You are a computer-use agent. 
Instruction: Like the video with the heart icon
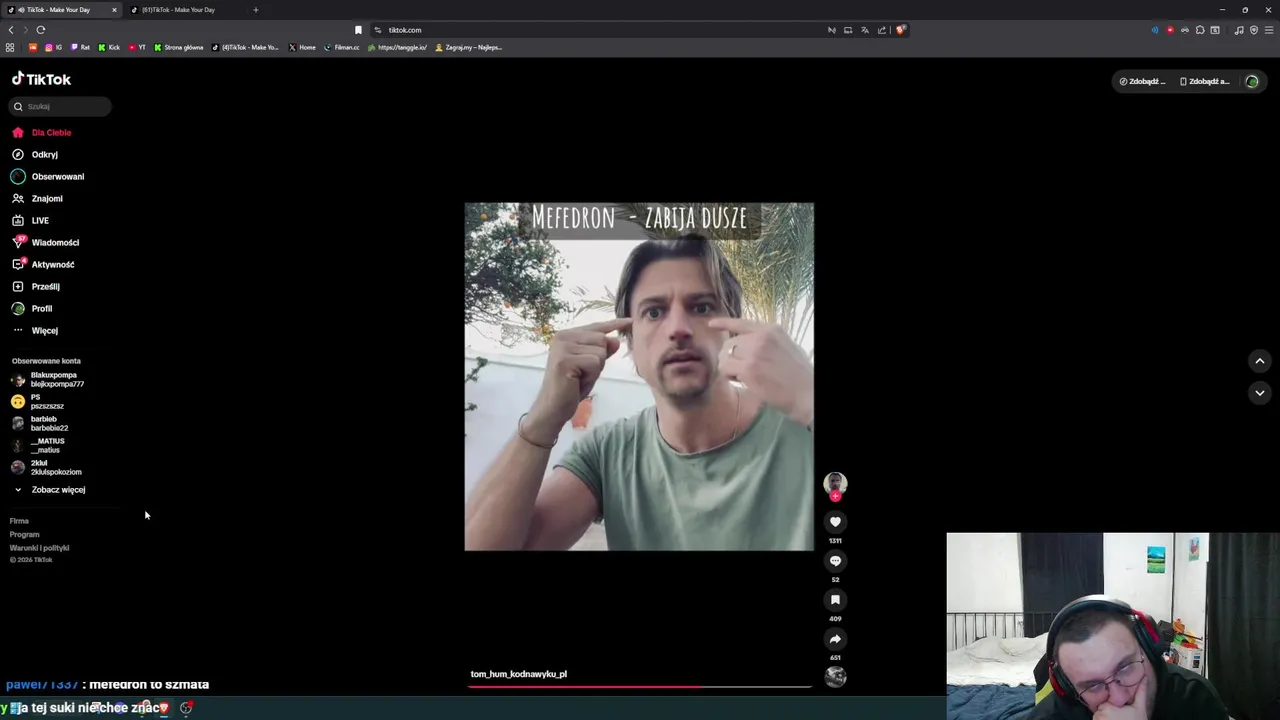point(835,522)
